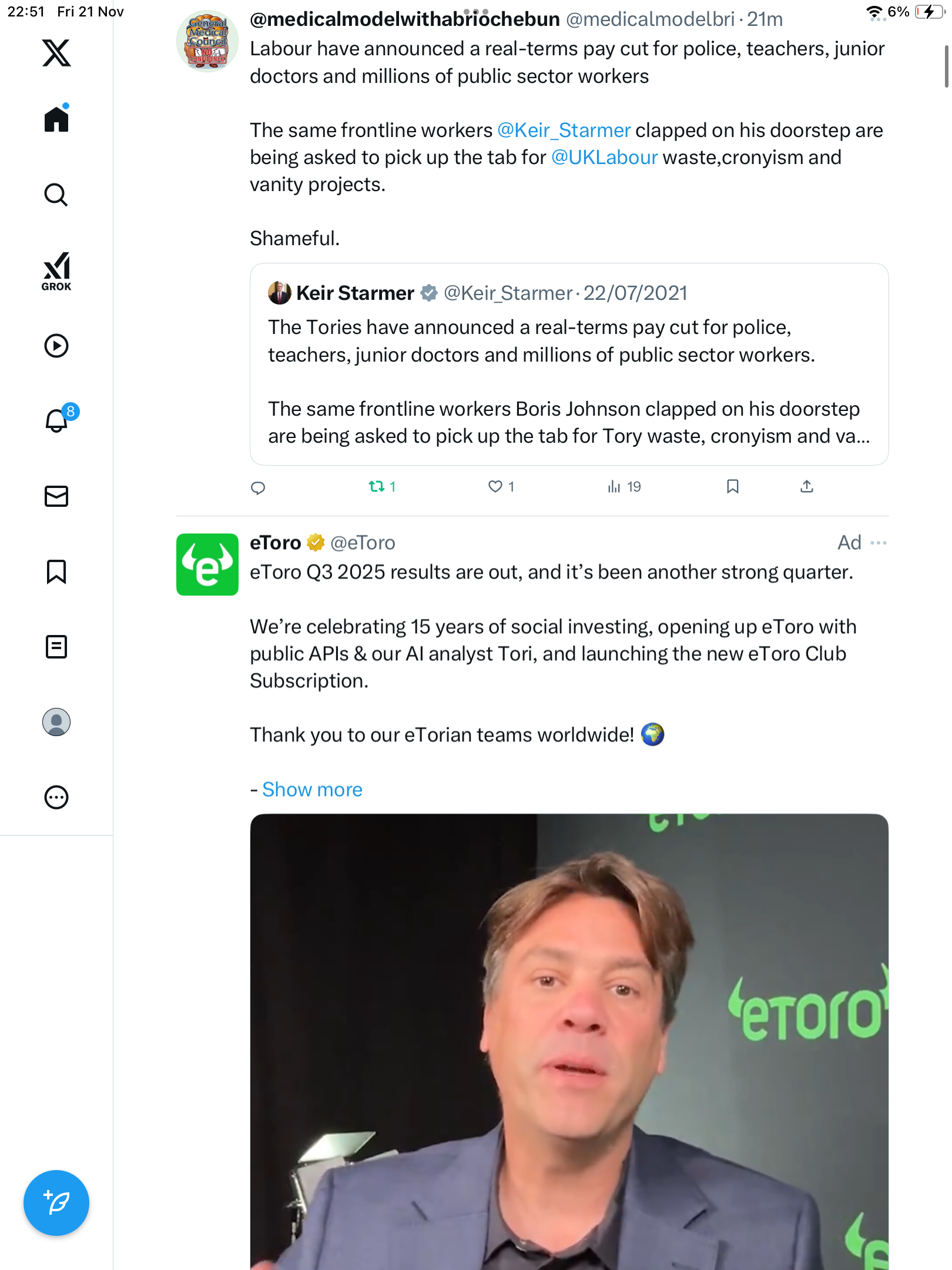The width and height of the screenshot is (952, 1270).
Task: Open the Profile page icon
Action: pos(56,722)
